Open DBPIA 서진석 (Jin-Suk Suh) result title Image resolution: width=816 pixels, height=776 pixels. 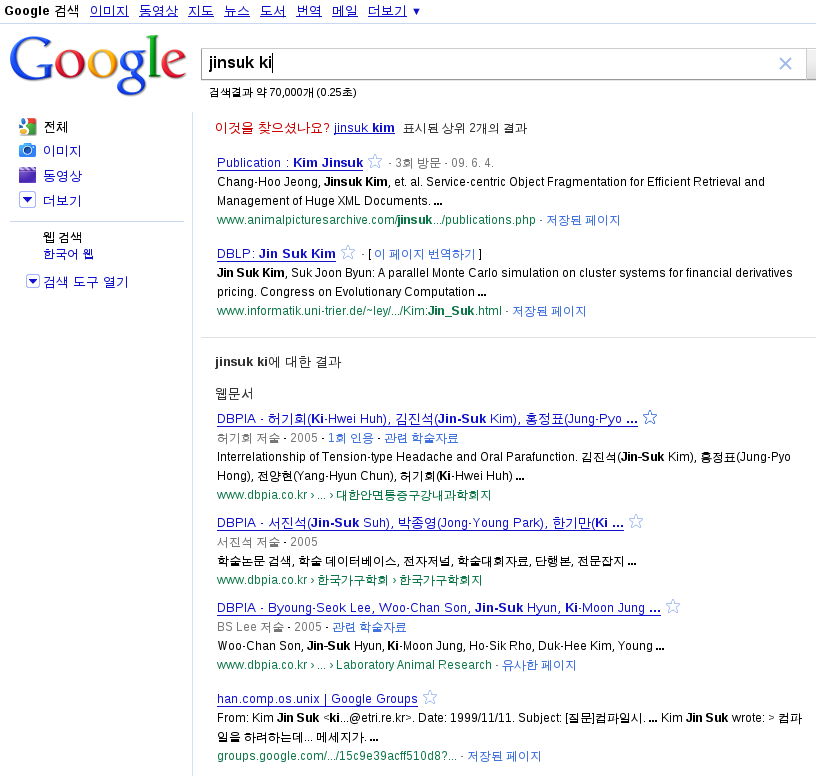click(x=420, y=523)
